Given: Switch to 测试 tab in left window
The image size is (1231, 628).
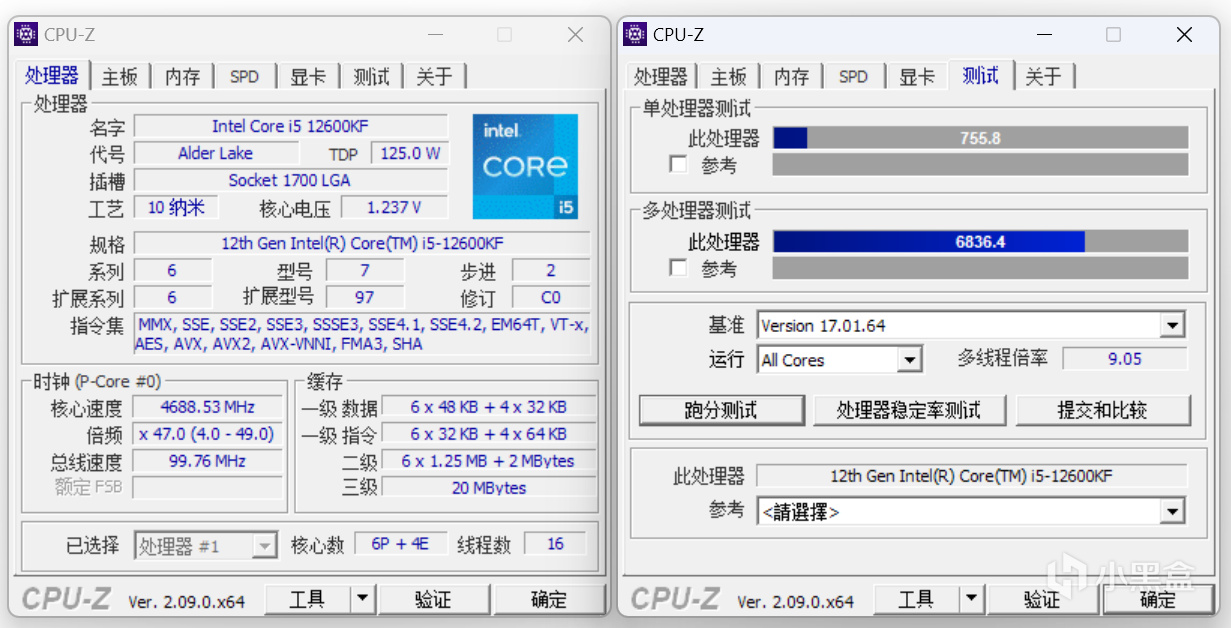Looking at the screenshot, I should pyautogui.click(x=371, y=77).
